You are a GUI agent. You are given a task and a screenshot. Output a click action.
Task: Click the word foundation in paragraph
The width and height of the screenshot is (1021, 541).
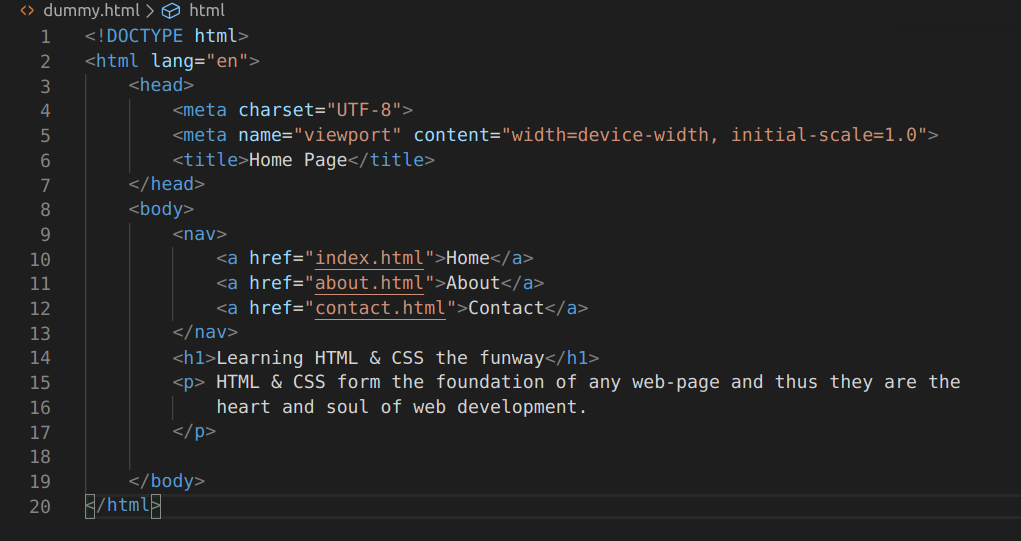(x=490, y=381)
